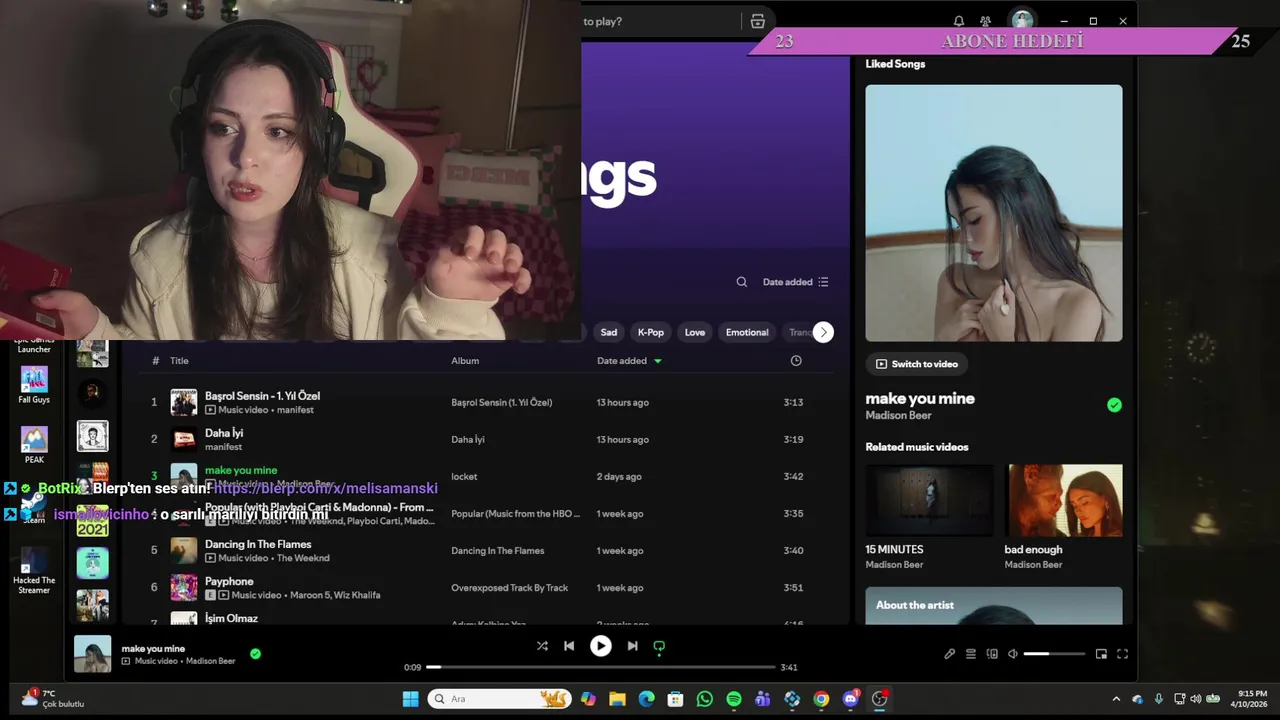The height and width of the screenshot is (720, 1280).
Task: Open the Windows Start menu
Action: point(411,699)
